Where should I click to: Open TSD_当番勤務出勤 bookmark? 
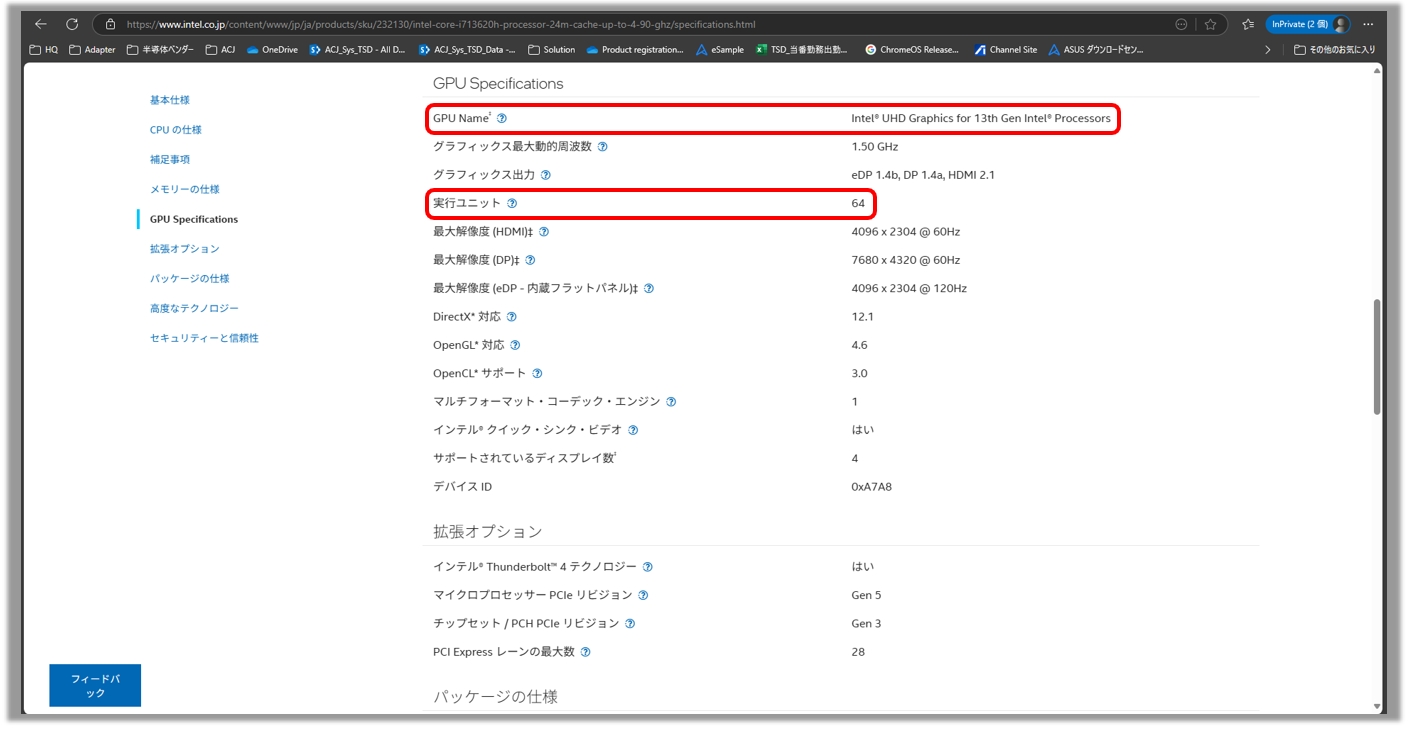[802, 49]
